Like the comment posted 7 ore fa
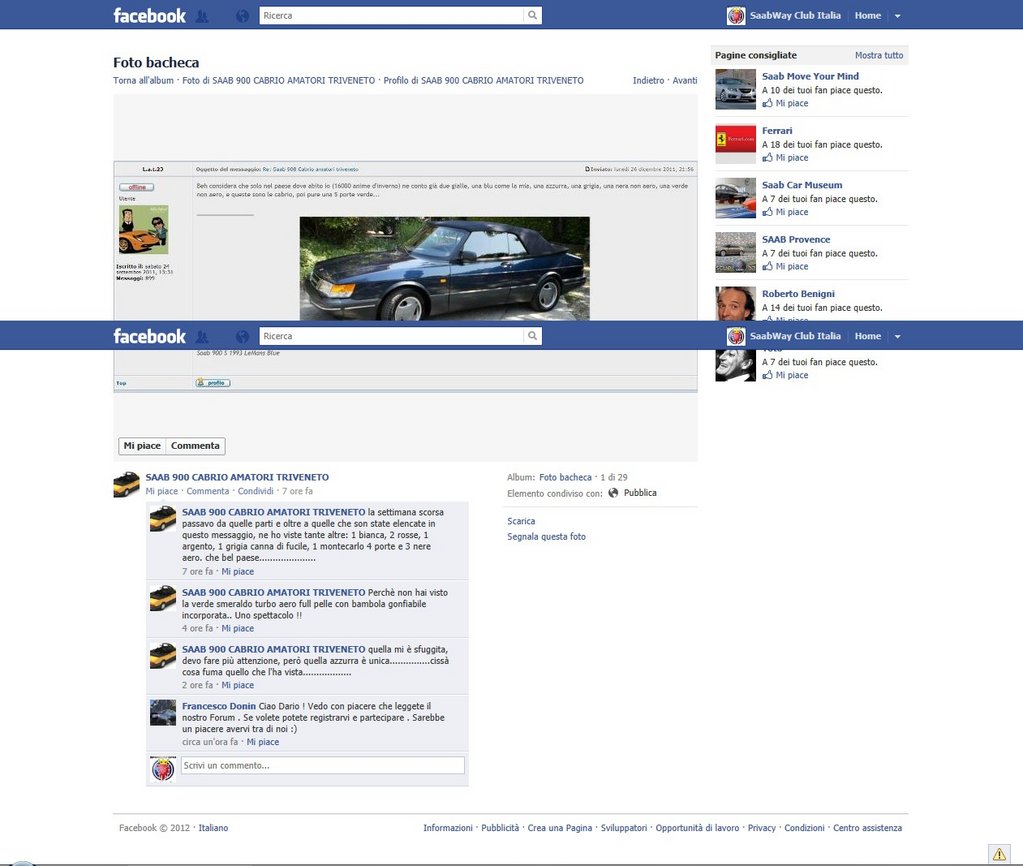Screen dimensions: 1023x866 [x=237, y=571]
